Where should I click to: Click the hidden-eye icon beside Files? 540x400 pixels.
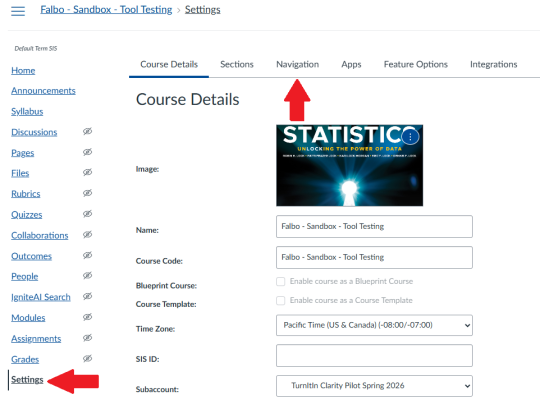(x=87, y=172)
